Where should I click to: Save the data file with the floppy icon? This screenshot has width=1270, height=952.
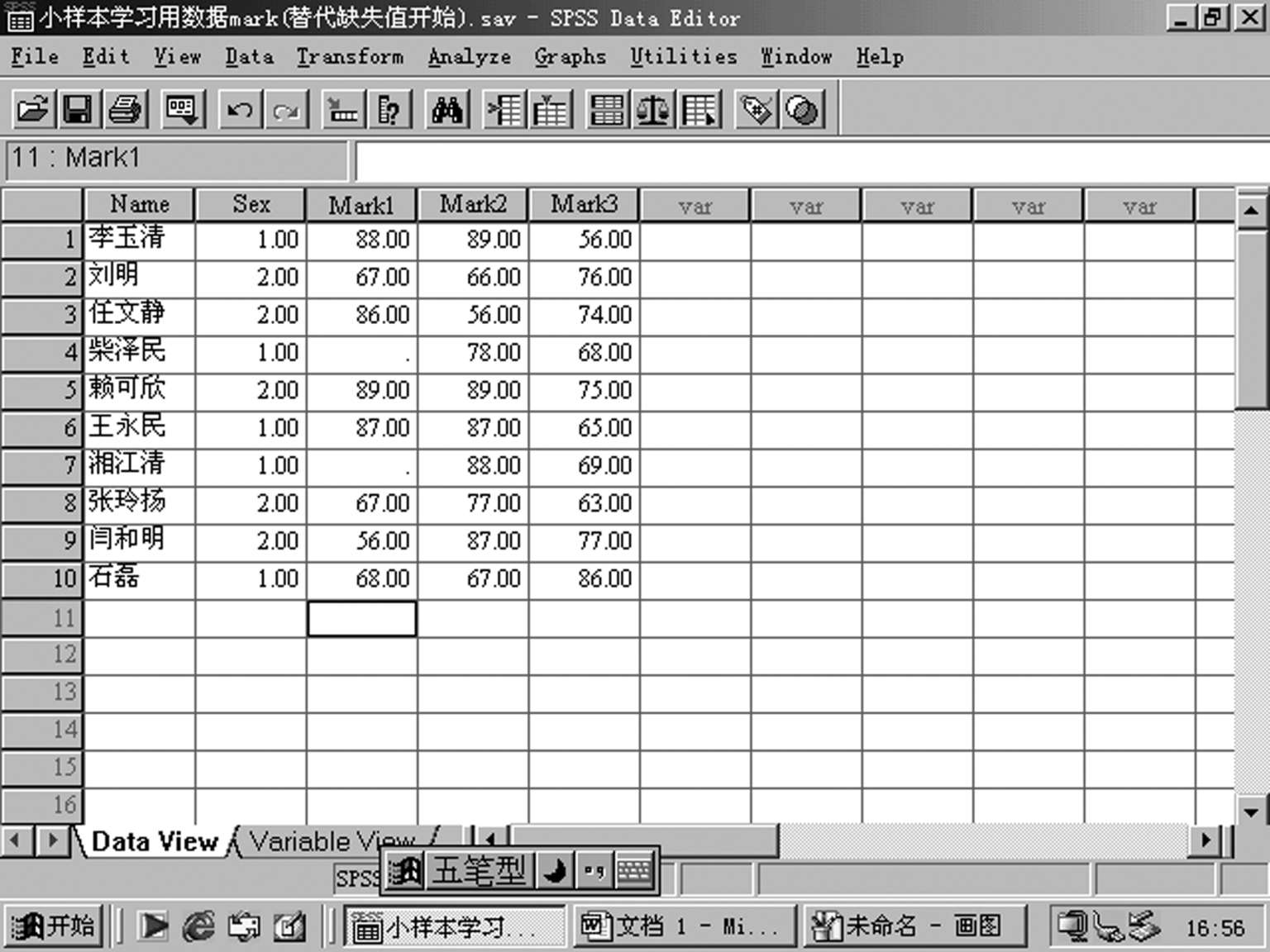pos(79,109)
